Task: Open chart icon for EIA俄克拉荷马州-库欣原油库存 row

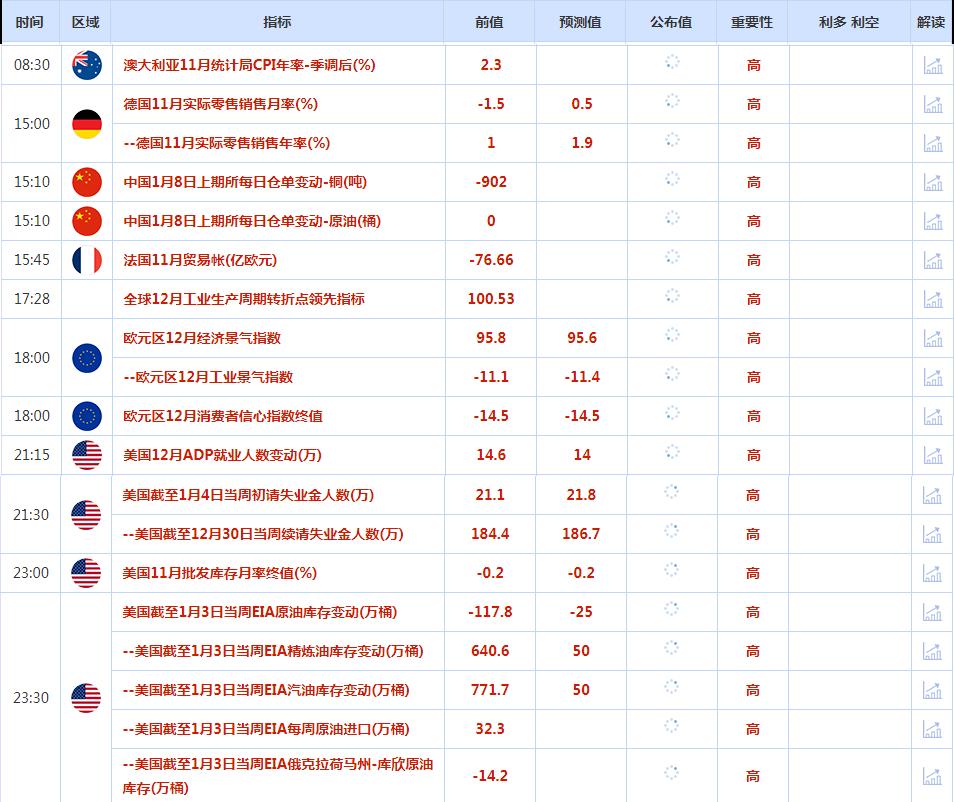Action: coord(932,775)
